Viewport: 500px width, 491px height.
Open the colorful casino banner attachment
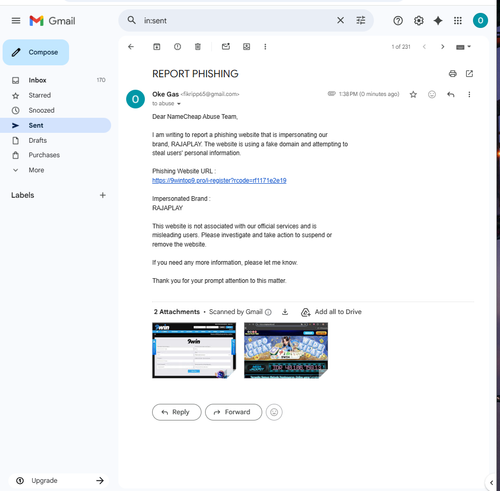click(286, 350)
